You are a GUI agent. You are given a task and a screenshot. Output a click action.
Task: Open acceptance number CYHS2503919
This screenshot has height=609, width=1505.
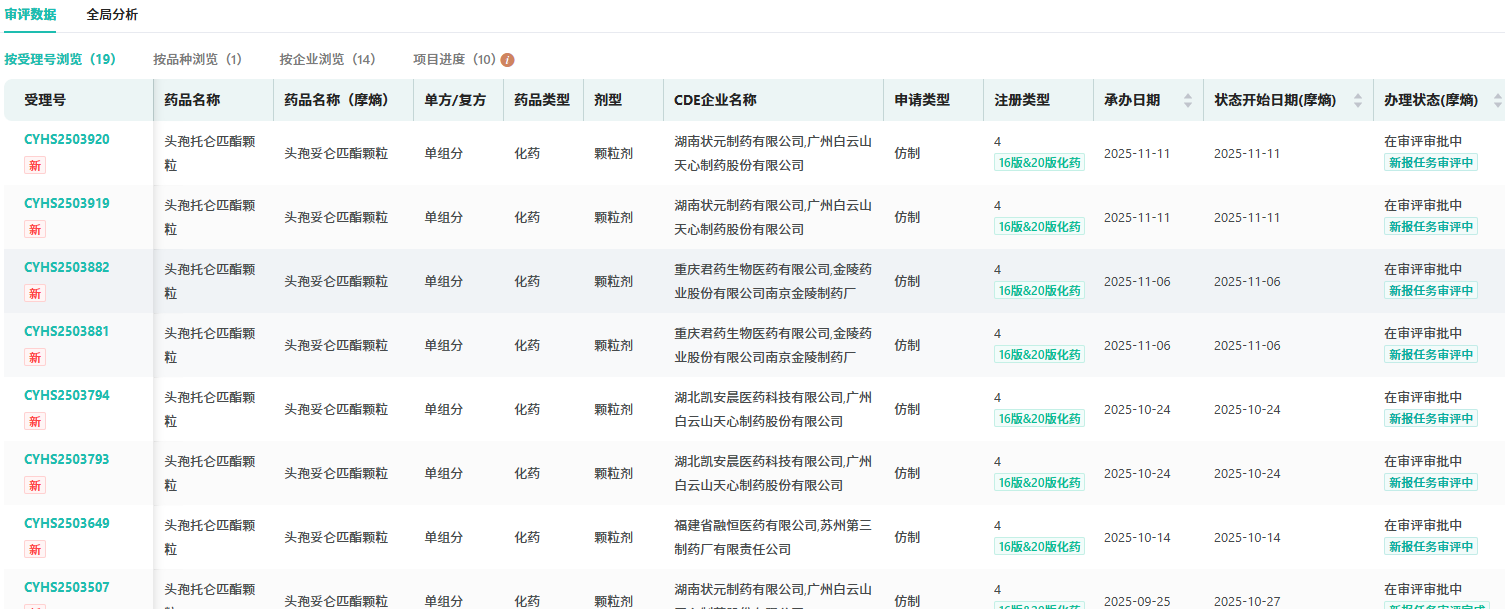point(67,204)
